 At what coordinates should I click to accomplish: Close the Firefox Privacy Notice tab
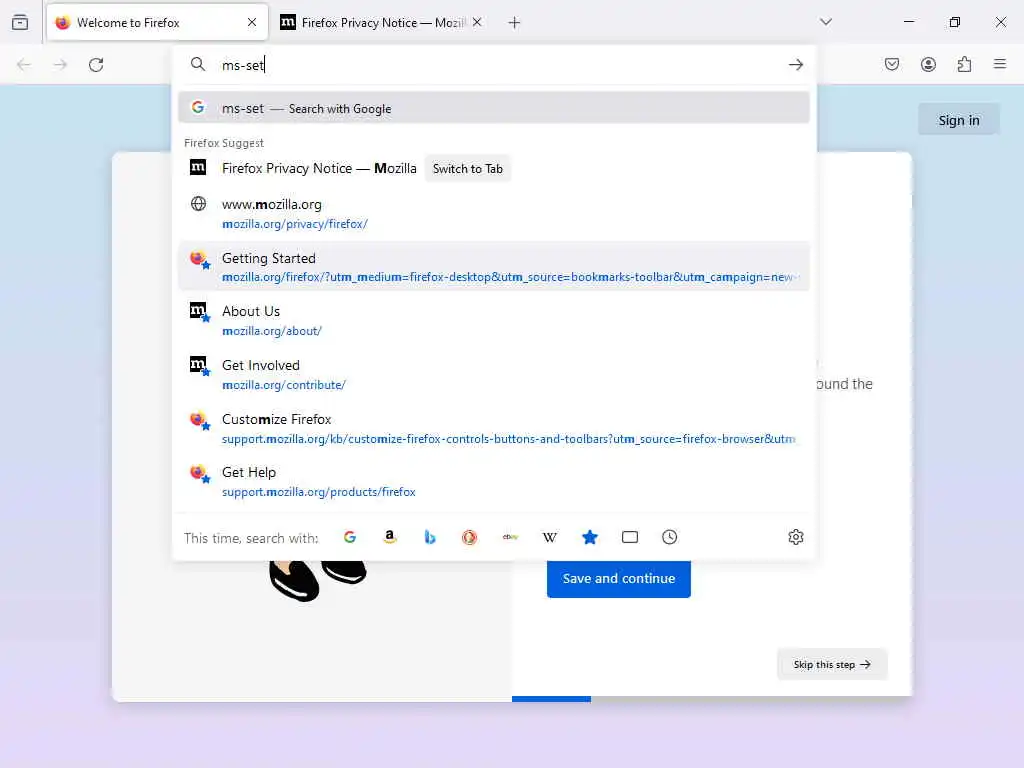(x=477, y=22)
